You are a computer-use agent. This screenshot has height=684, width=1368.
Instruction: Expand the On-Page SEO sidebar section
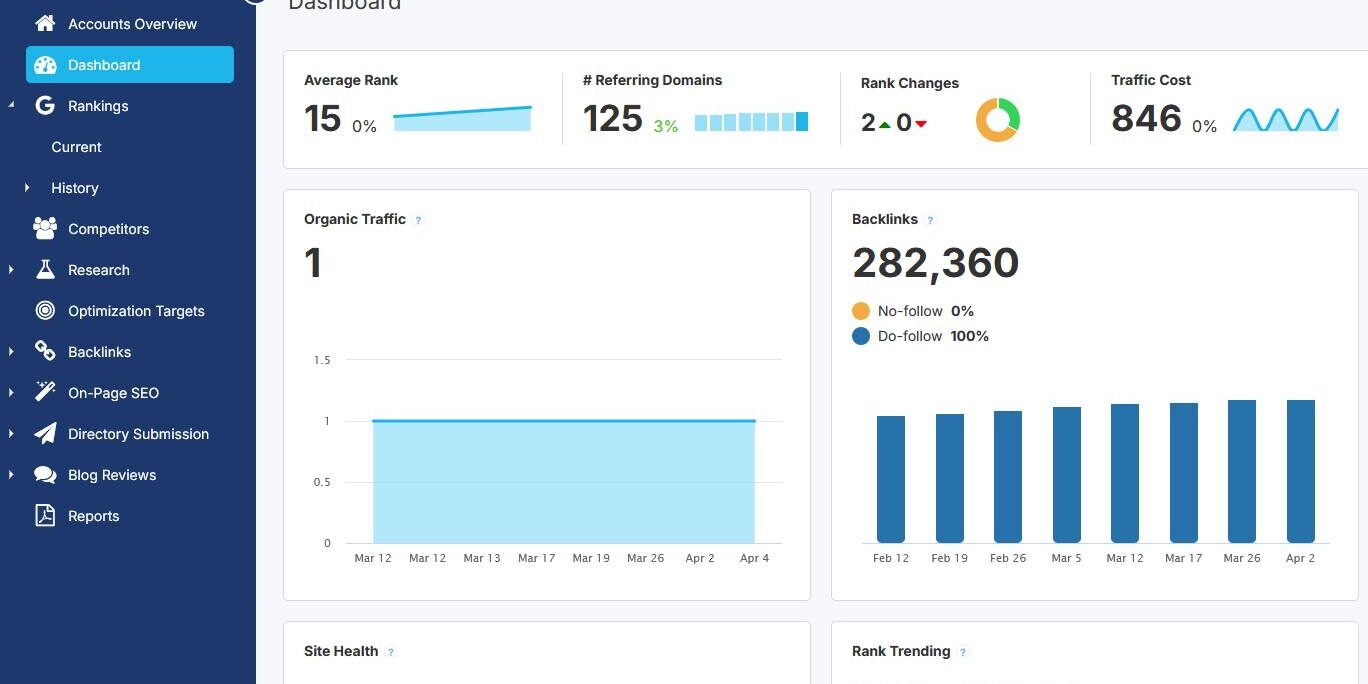point(10,392)
